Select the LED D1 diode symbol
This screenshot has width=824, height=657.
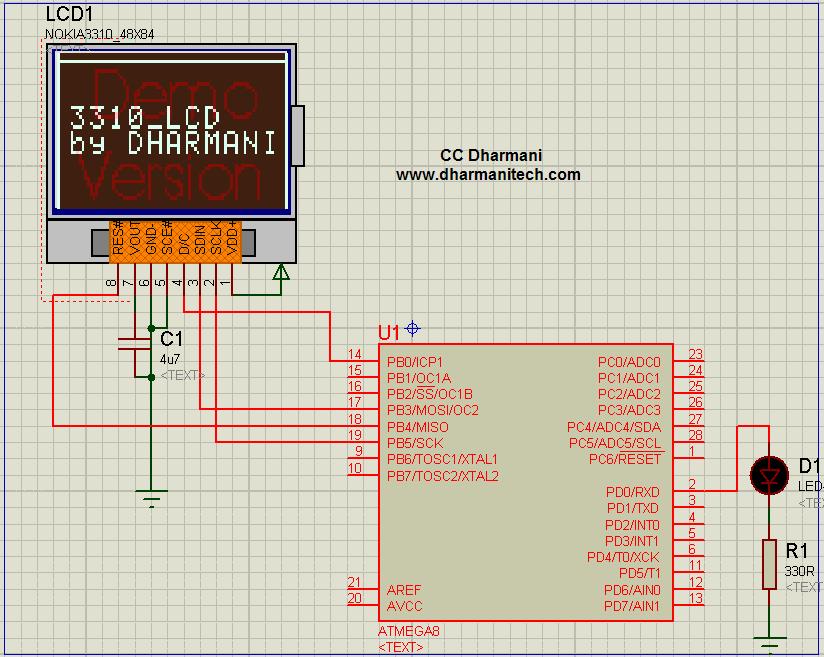pyautogui.click(x=769, y=475)
